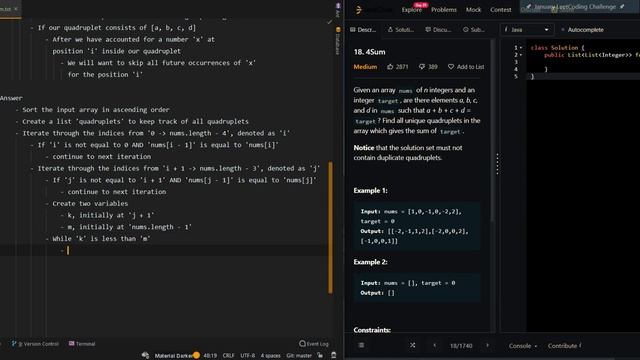The height and width of the screenshot is (360, 640).
Task: Open the Java language dropdown
Action: coord(526,30)
